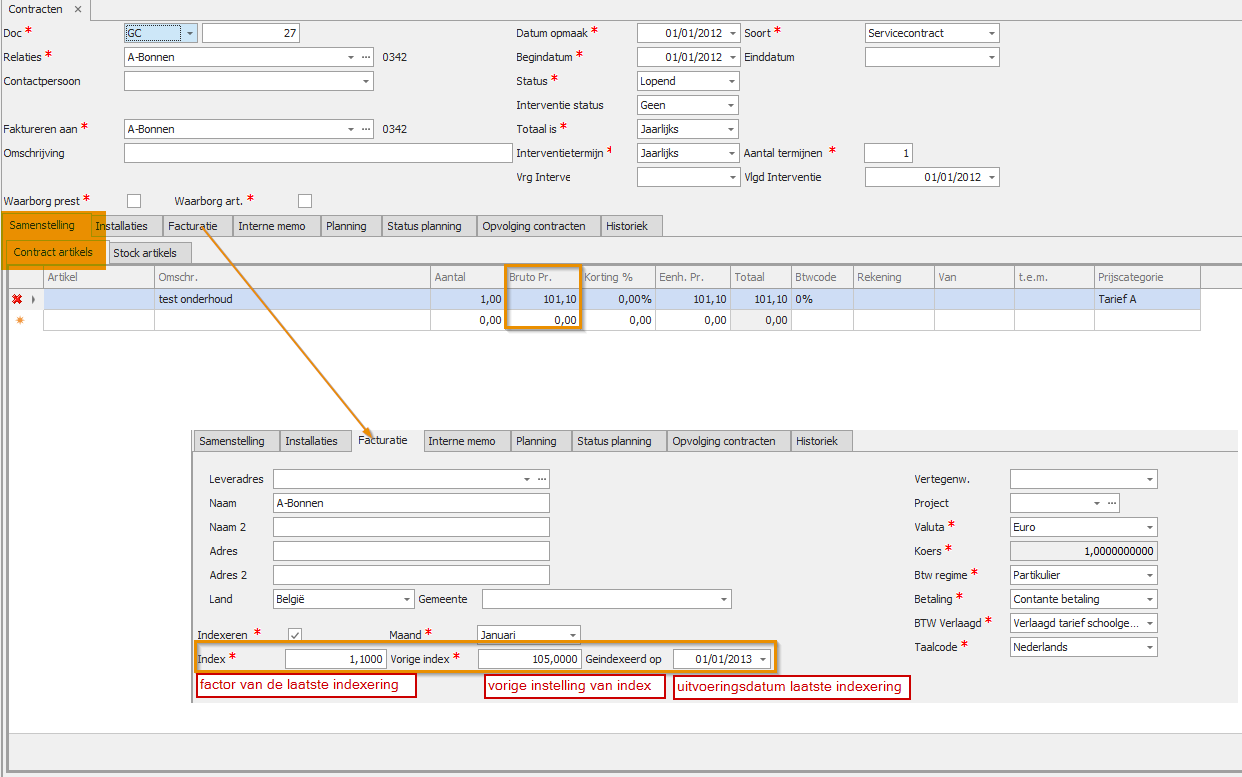
Task: Open the Relaties lookup ellipsis button
Action: click(366, 57)
